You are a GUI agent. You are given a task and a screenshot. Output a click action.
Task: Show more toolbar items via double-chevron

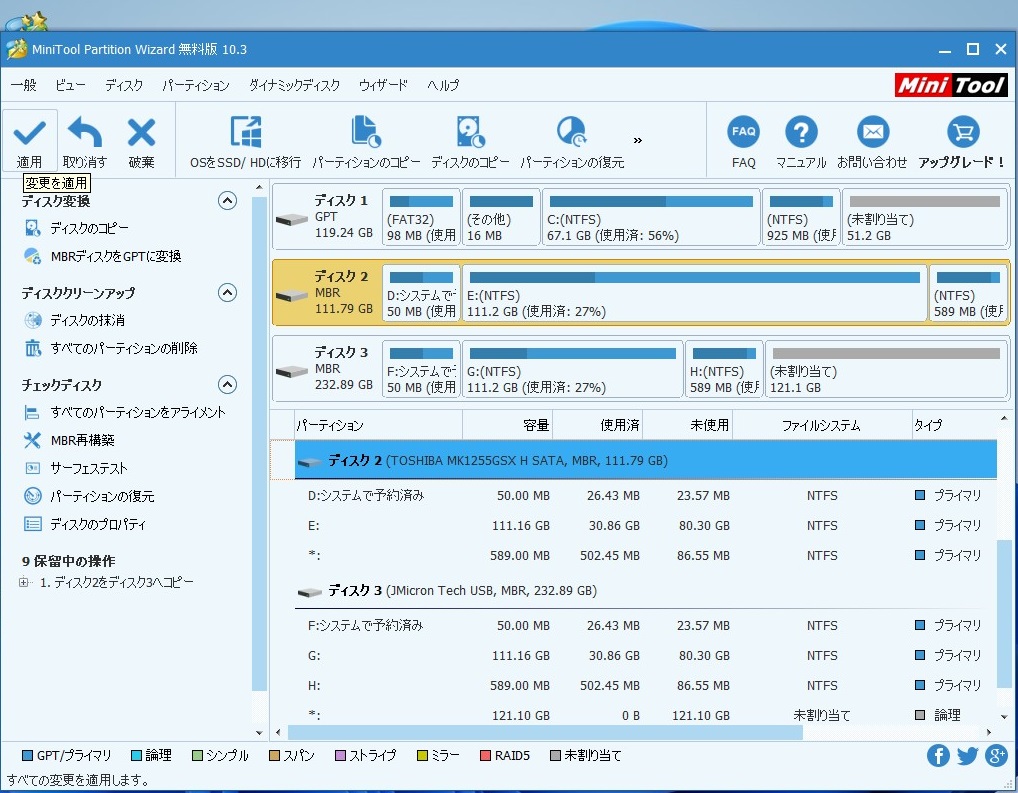click(638, 140)
